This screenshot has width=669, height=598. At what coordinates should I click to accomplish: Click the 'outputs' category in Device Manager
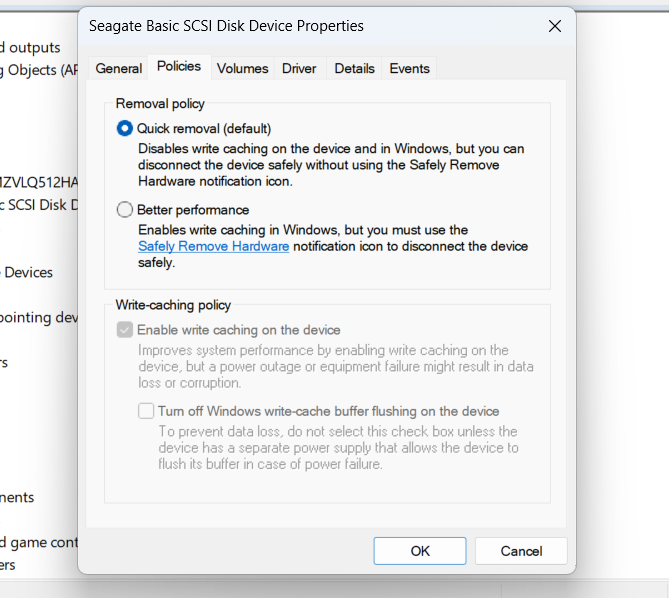30,47
